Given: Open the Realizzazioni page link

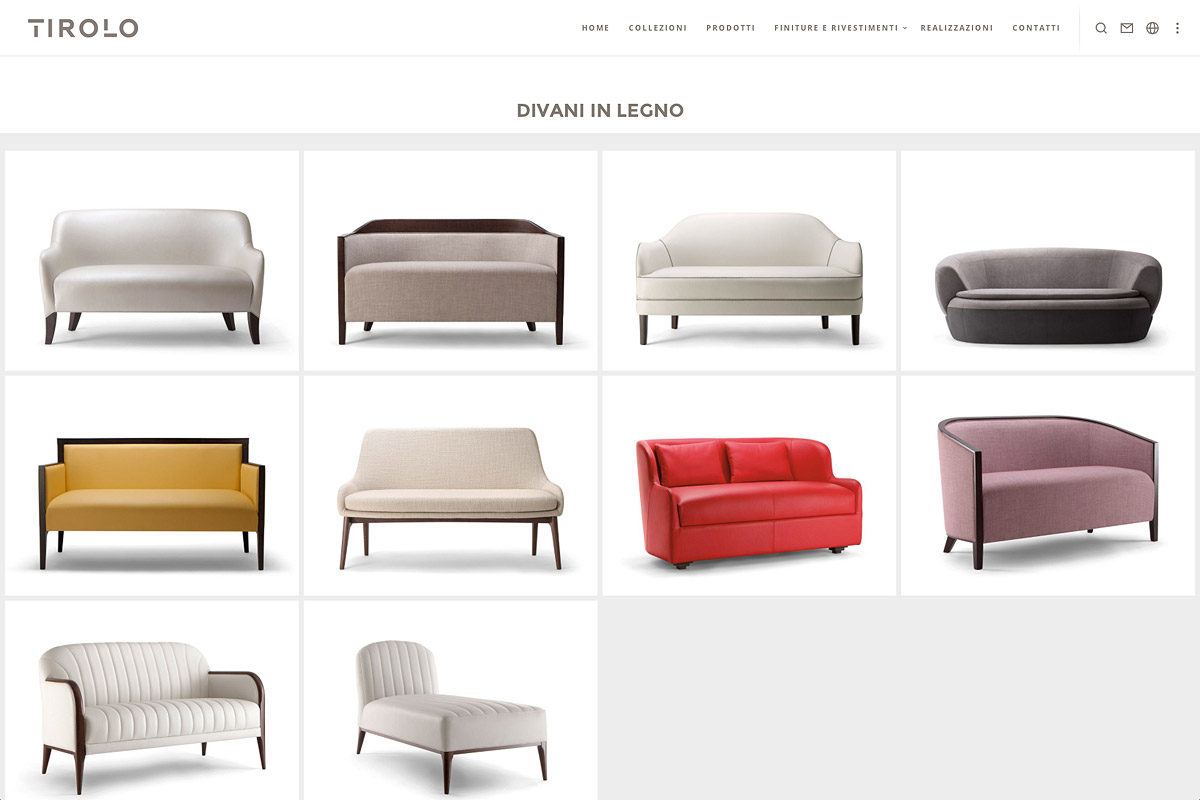Looking at the screenshot, I should click(957, 28).
